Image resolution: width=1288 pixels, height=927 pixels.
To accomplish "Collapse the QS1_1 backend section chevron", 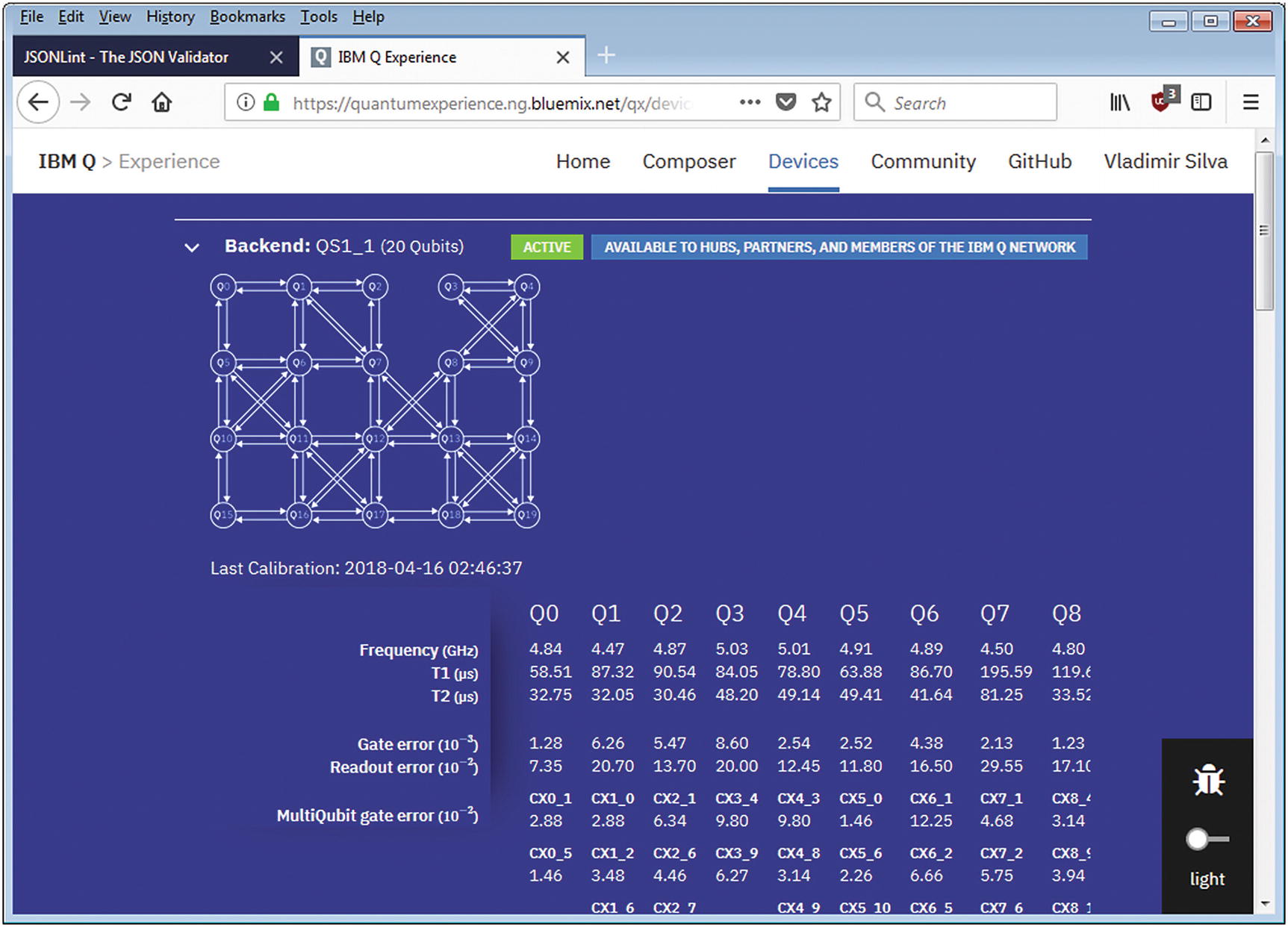I will (192, 248).
